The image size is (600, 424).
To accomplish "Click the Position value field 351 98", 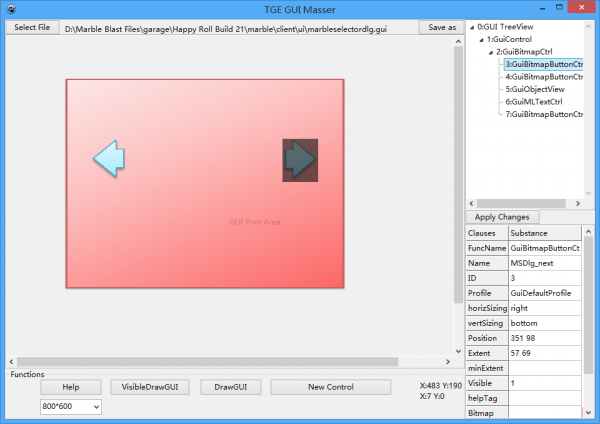I will coord(545,338).
